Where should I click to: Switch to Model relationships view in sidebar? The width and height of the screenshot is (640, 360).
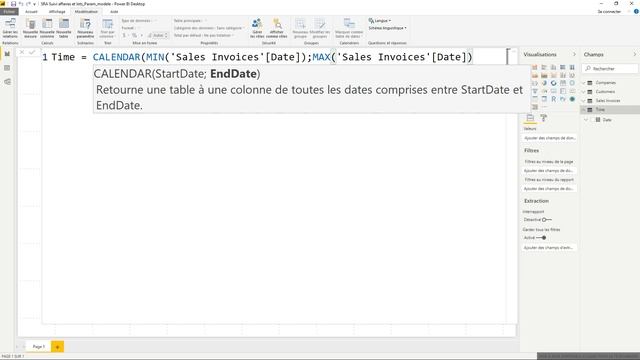(x=7, y=82)
